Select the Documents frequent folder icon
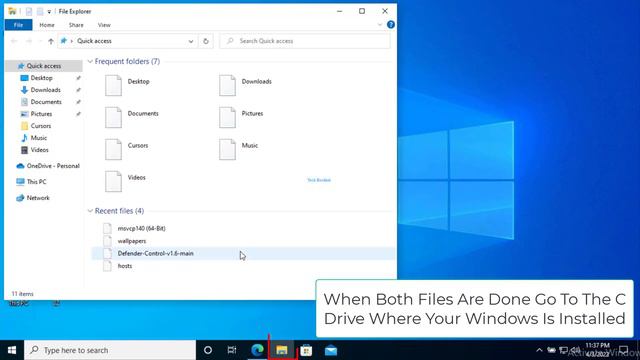Screen dimensions: 640x360 click(113, 117)
